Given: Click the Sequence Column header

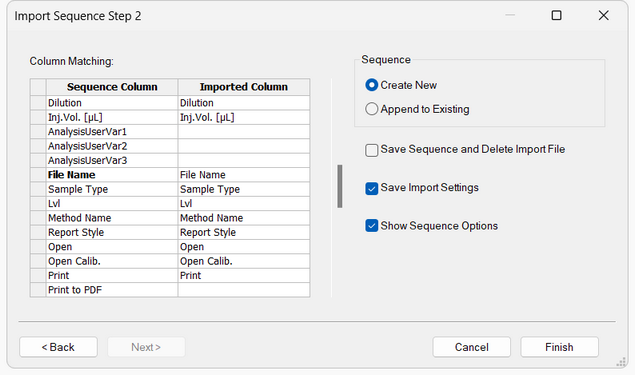Looking at the screenshot, I should [x=112, y=87].
